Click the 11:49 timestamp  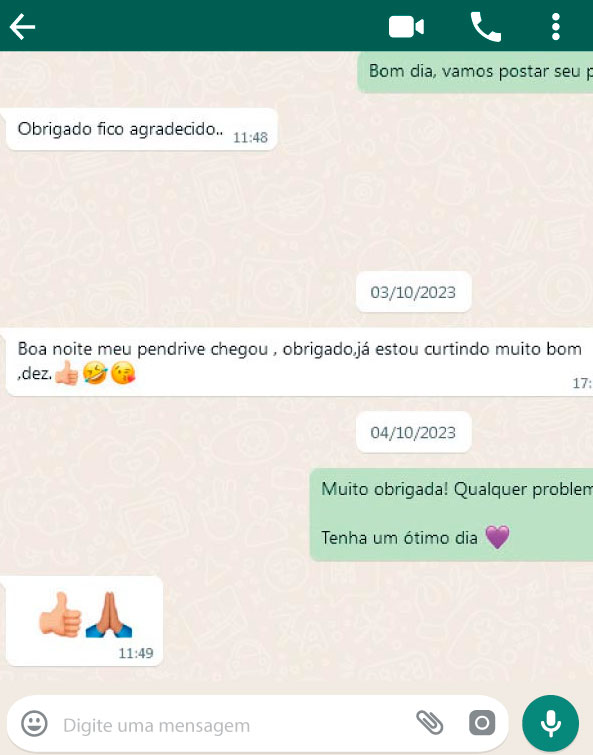click(136, 653)
